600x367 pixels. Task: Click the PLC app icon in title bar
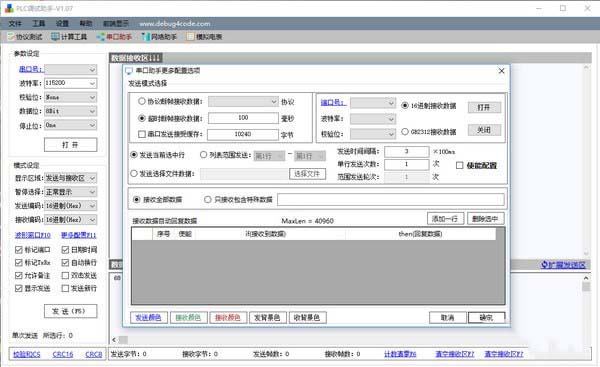tap(9, 8)
